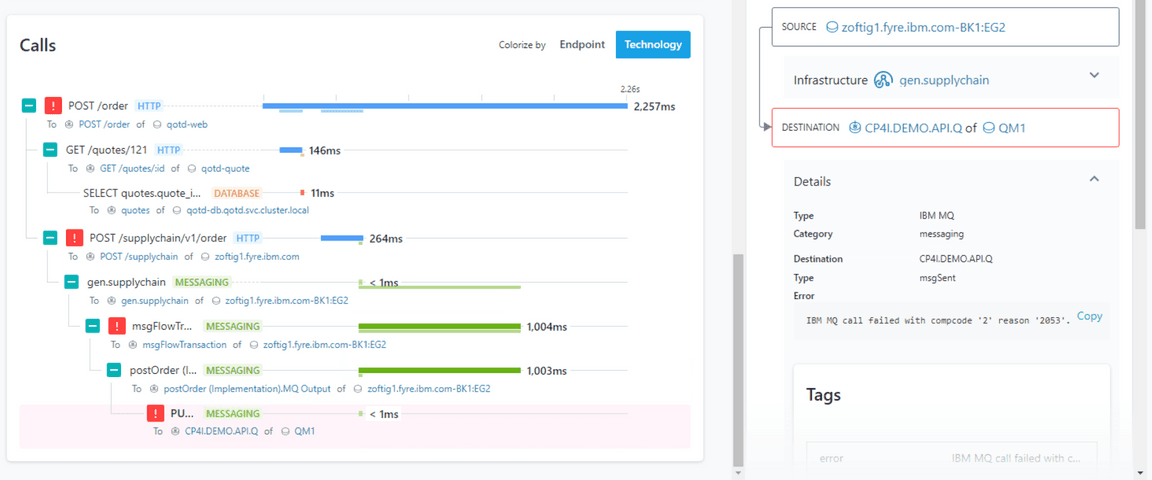
Task: Click the service icon beside zoftig1.fyre.ibm.com-BK1:EG2 source
Action: point(833,27)
